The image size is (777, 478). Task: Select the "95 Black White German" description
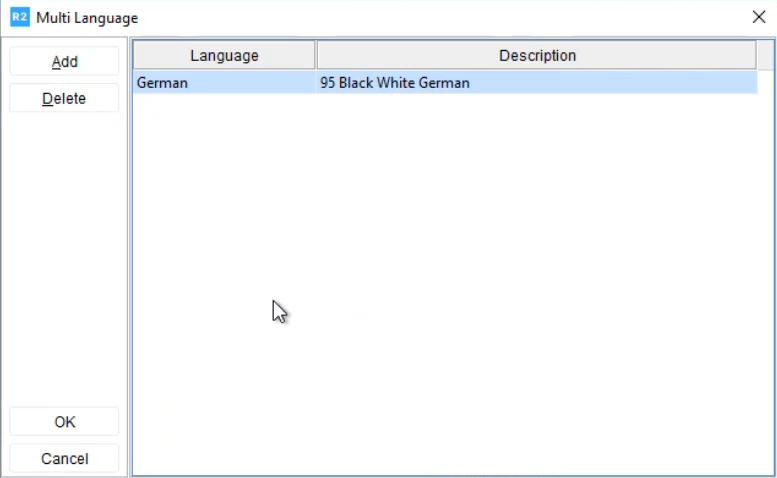pos(394,83)
